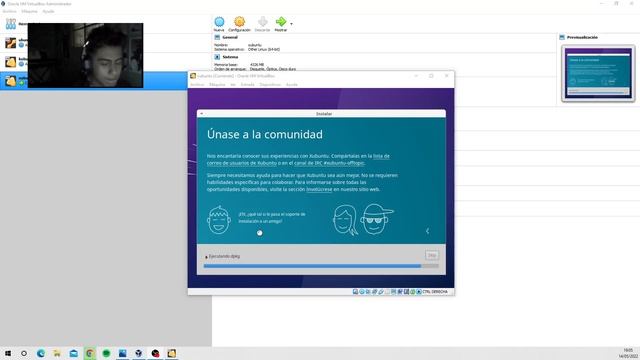Open Máquina menu in the xubuntu VM window
640x360 pixels.
(217, 84)
